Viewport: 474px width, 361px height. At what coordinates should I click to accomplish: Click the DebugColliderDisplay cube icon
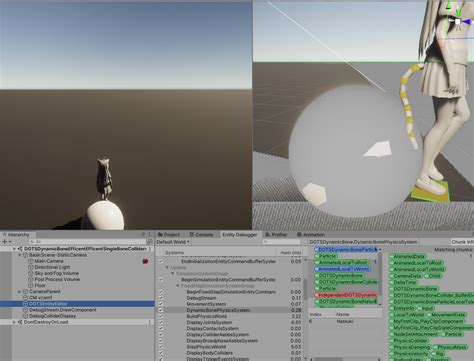pos(25,316)
